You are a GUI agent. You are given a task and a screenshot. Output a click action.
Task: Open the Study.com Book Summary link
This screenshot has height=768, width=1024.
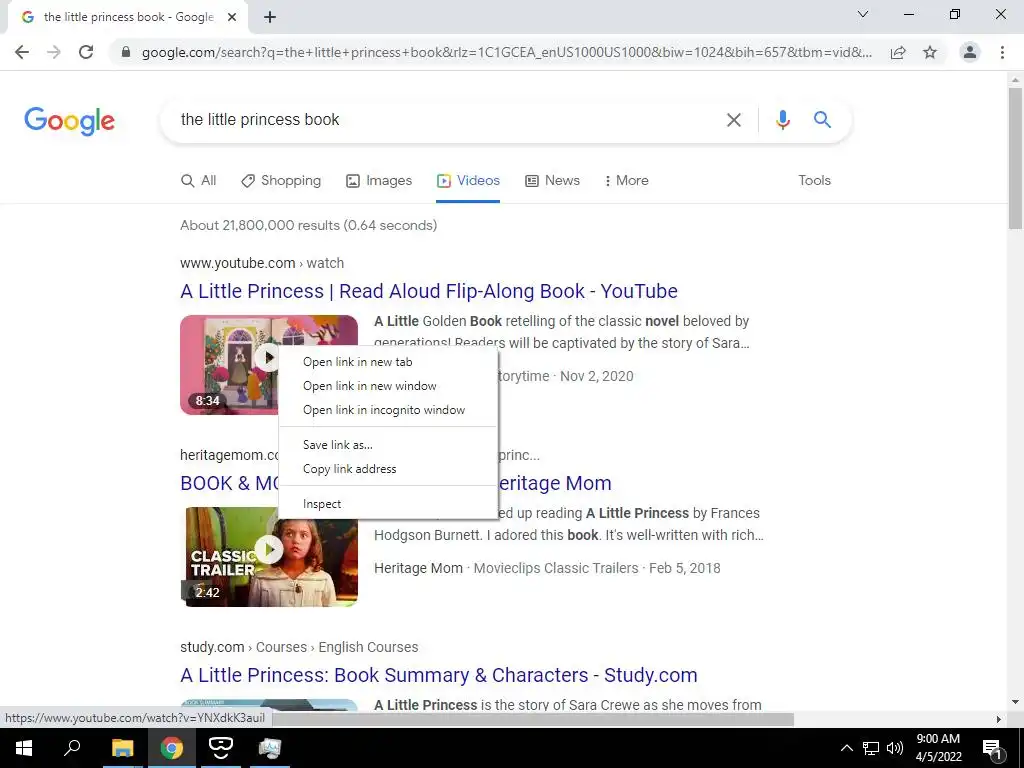(439, 675)
